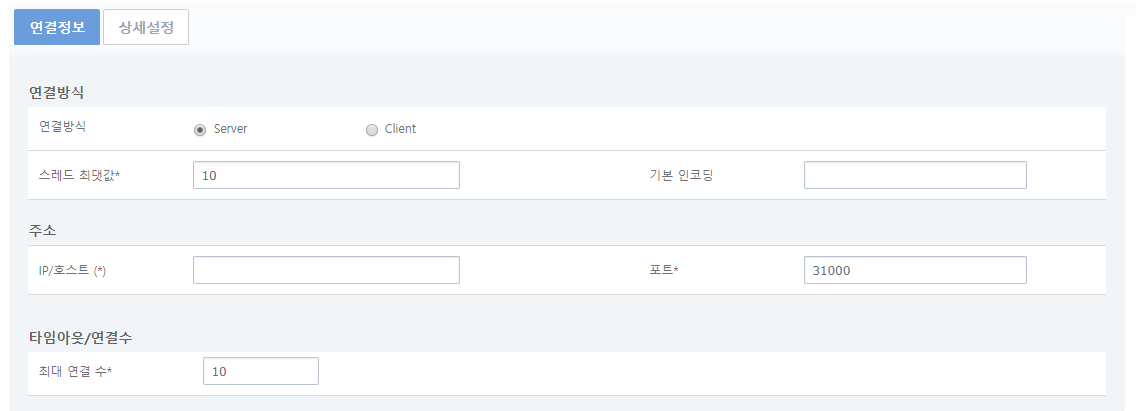The image size is (1136, 411).
Task: Open the 상세설정 tab
Action: point(146,28)
